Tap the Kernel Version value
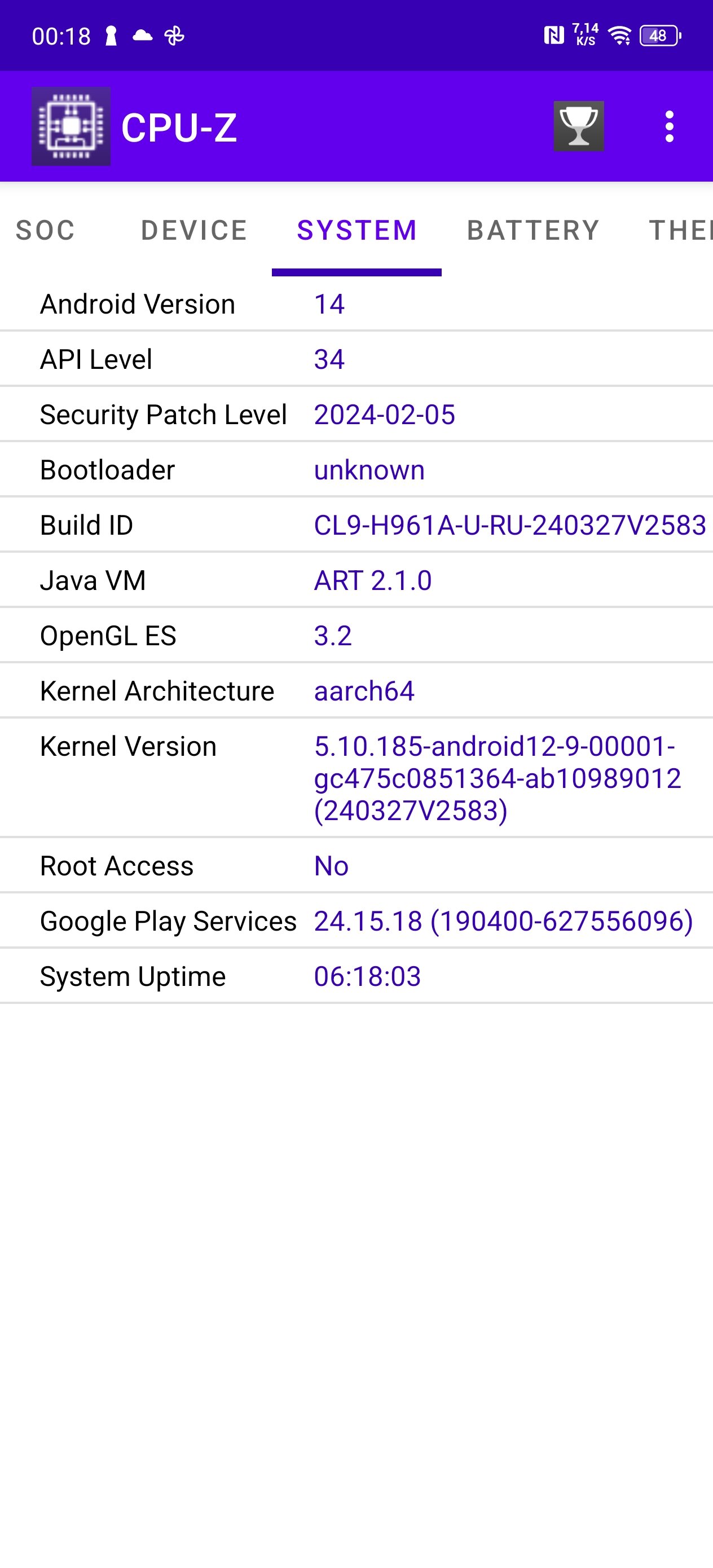The width and height of the screenshot is (713, 1568). coord(497,778)
